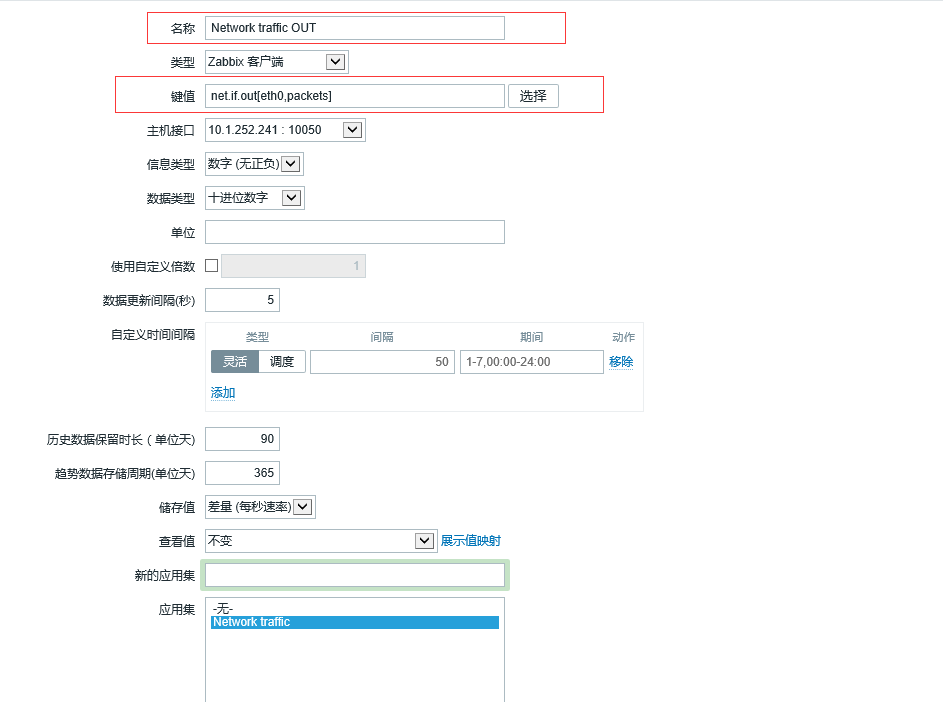The height and width of the screenshot is (702, 943).
Task: Open the 查看值 dropdown showing 不变
Action: 321,541
